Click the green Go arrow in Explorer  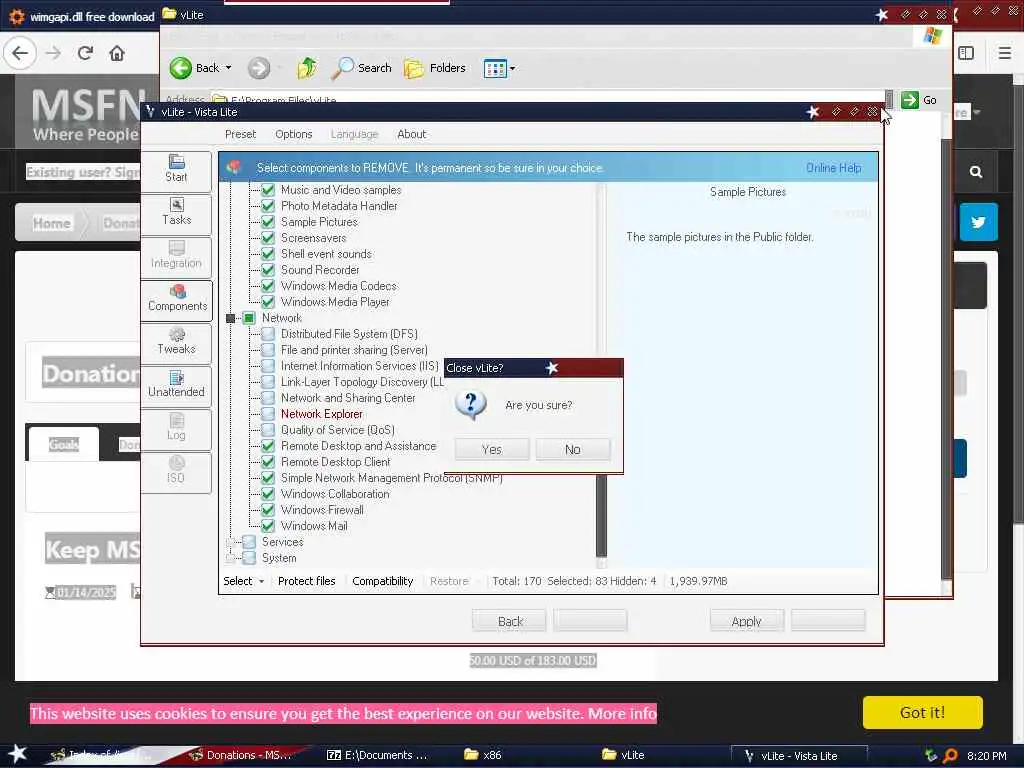click(x=910, y=100)
